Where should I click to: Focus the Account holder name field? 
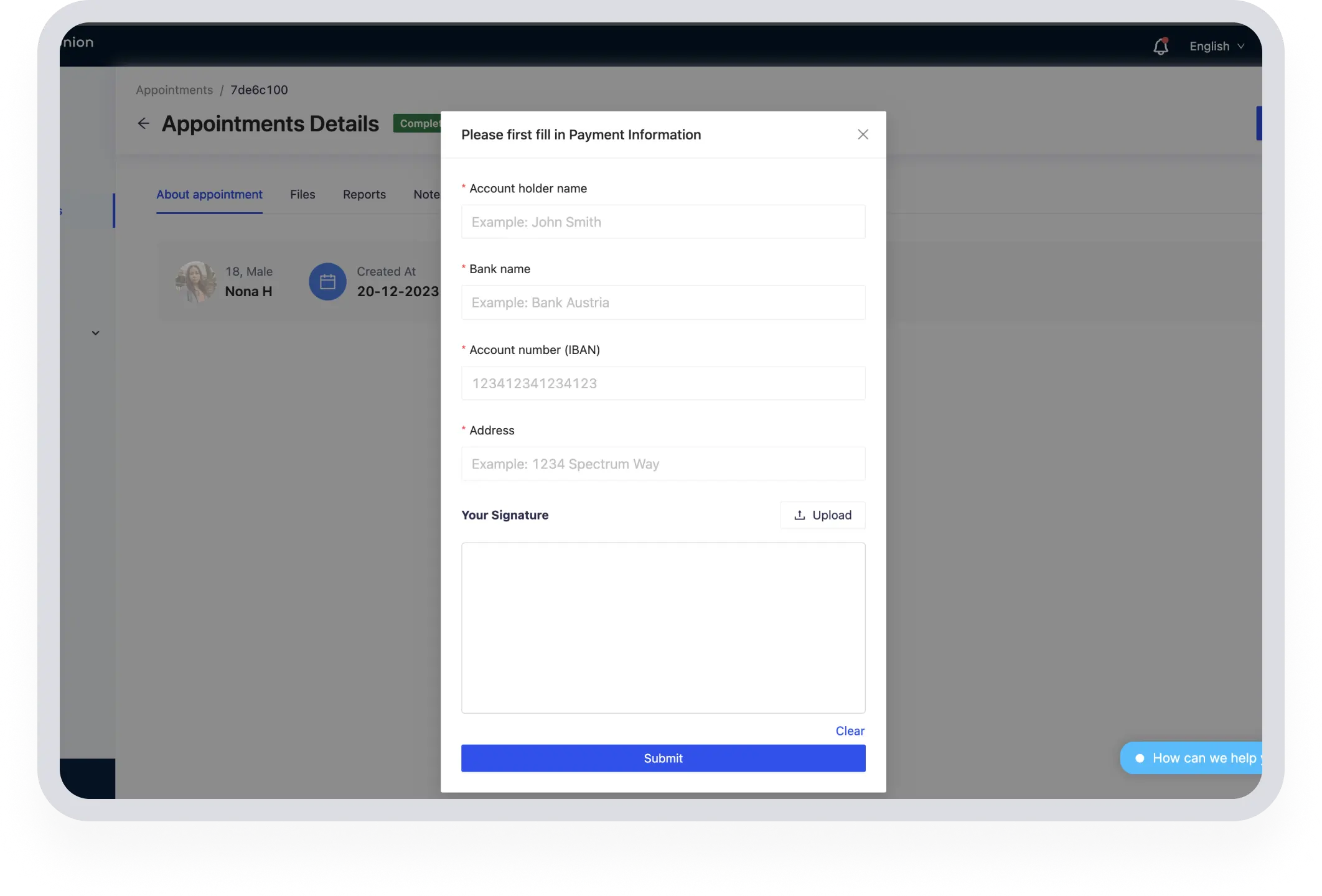(663, 222)
